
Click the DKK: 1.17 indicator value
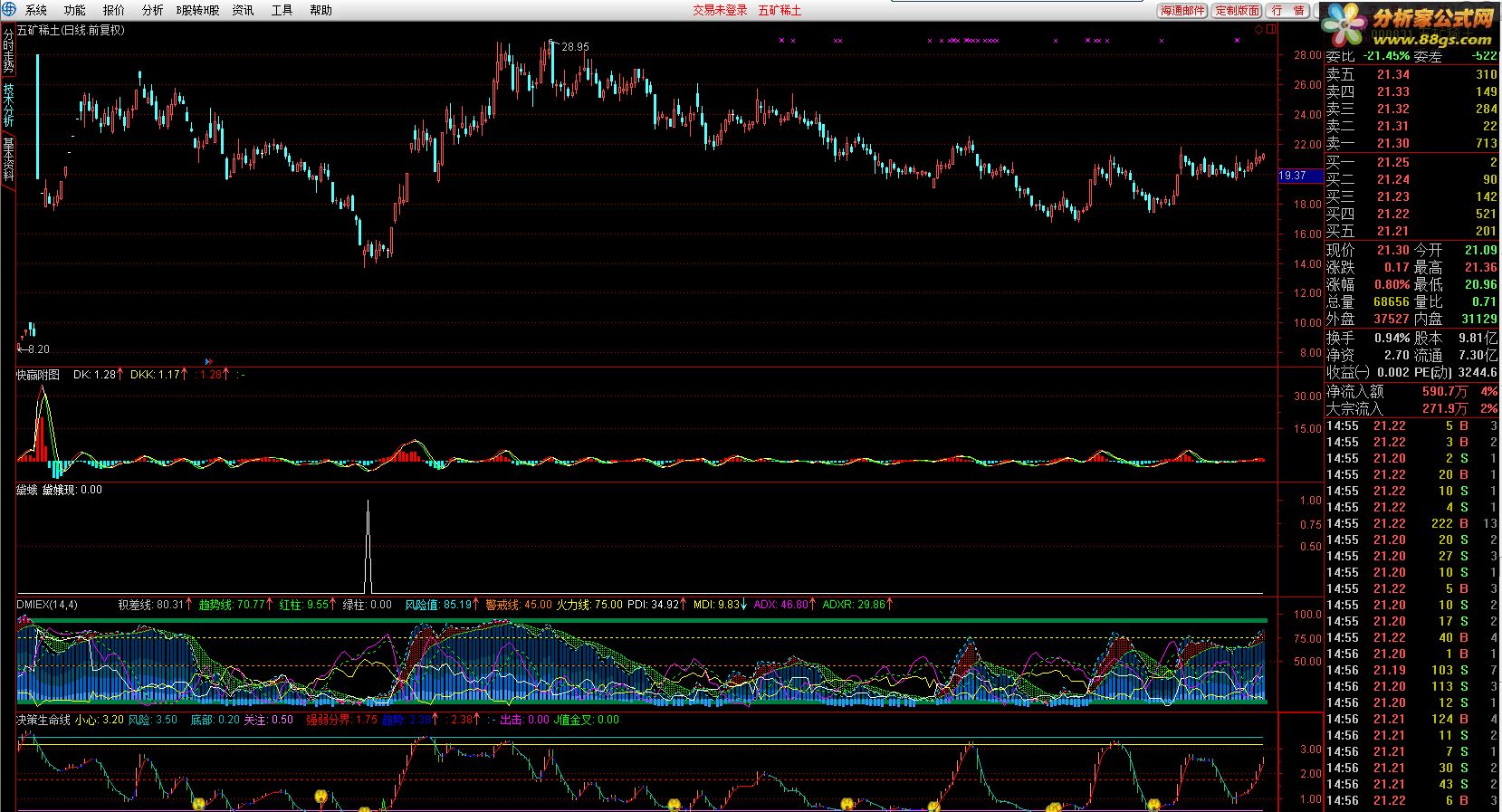[155, 374]
